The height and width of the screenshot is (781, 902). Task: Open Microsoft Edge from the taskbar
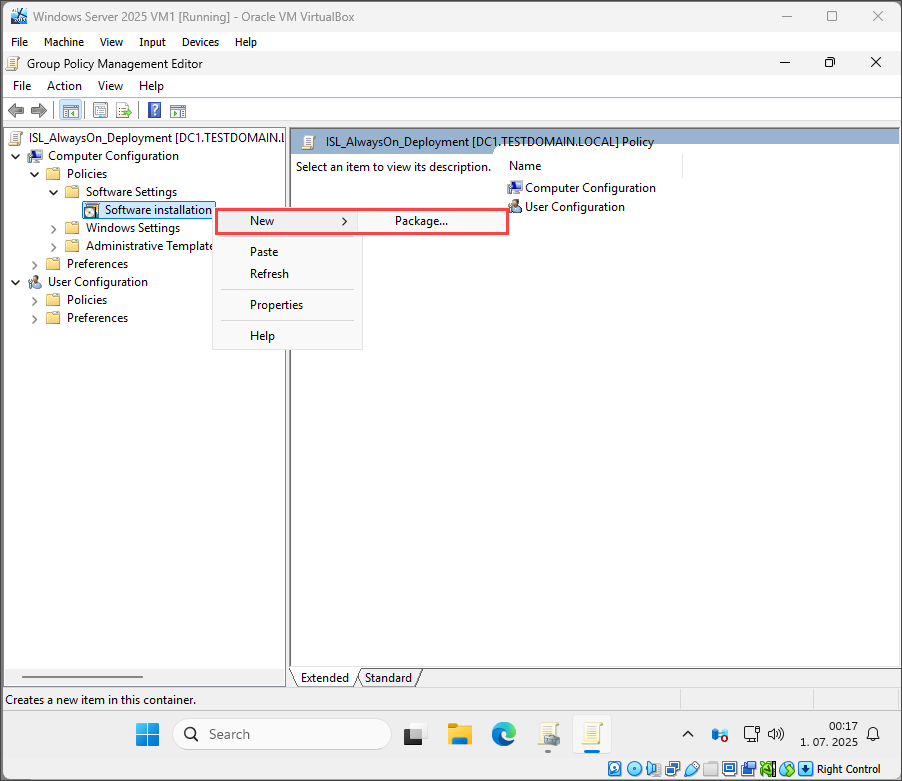click(504, 734)
